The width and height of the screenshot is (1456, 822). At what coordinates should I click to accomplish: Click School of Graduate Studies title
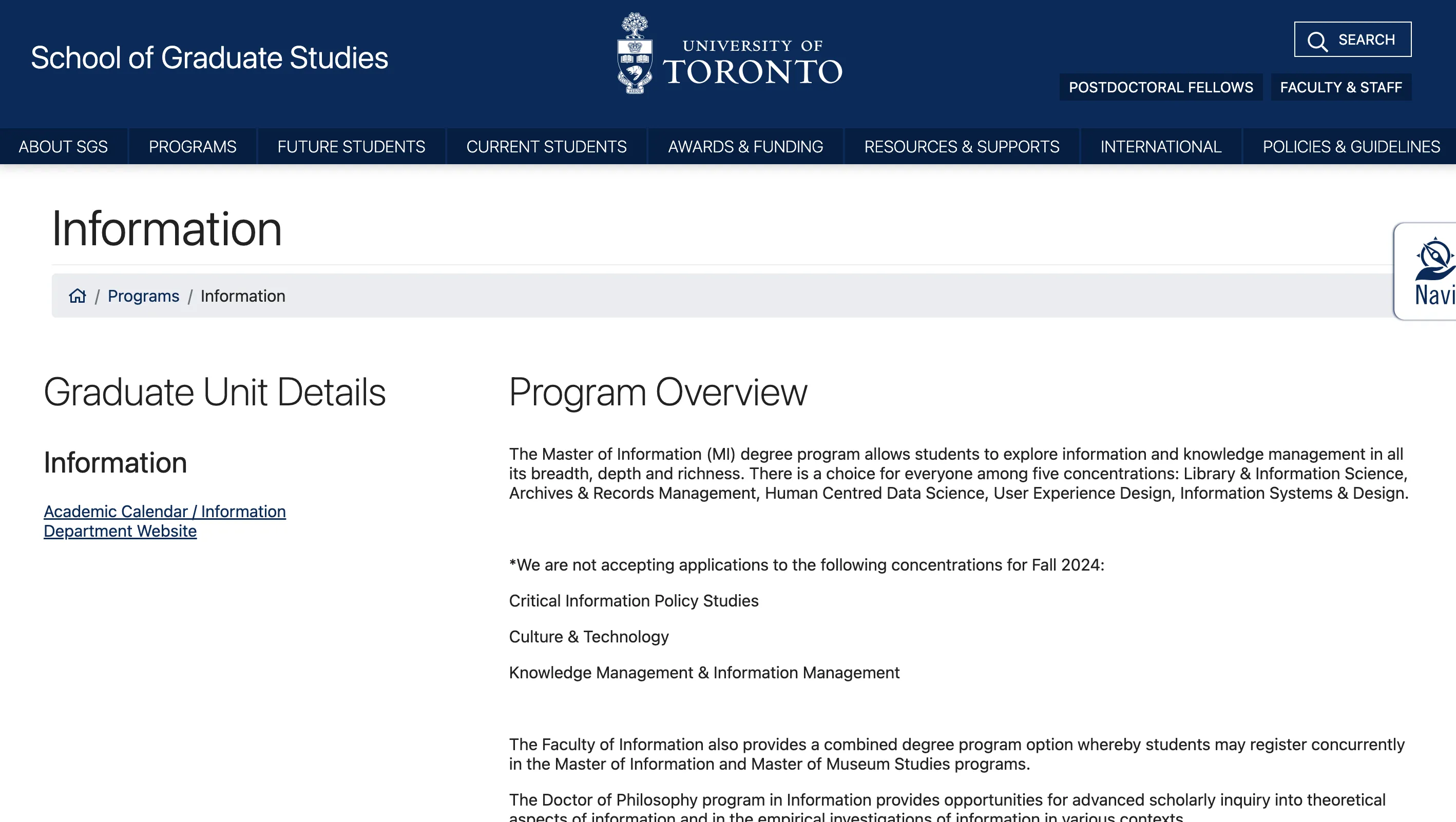(x=209, y=57)
